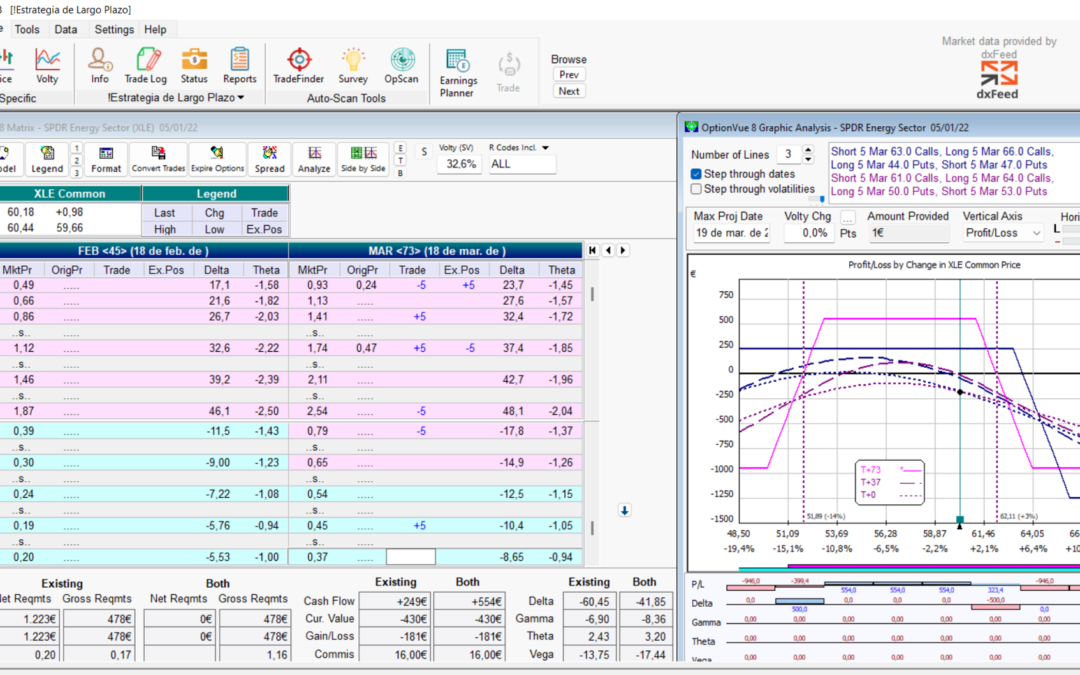
Task: Open the Help menu
Action: 155,30
